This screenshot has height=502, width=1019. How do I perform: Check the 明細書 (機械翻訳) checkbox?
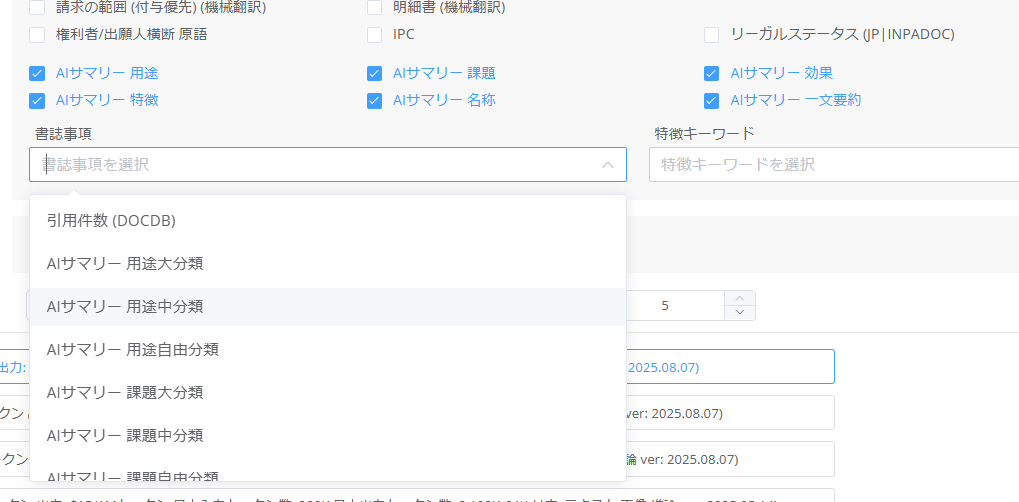[x=374, y=8]
